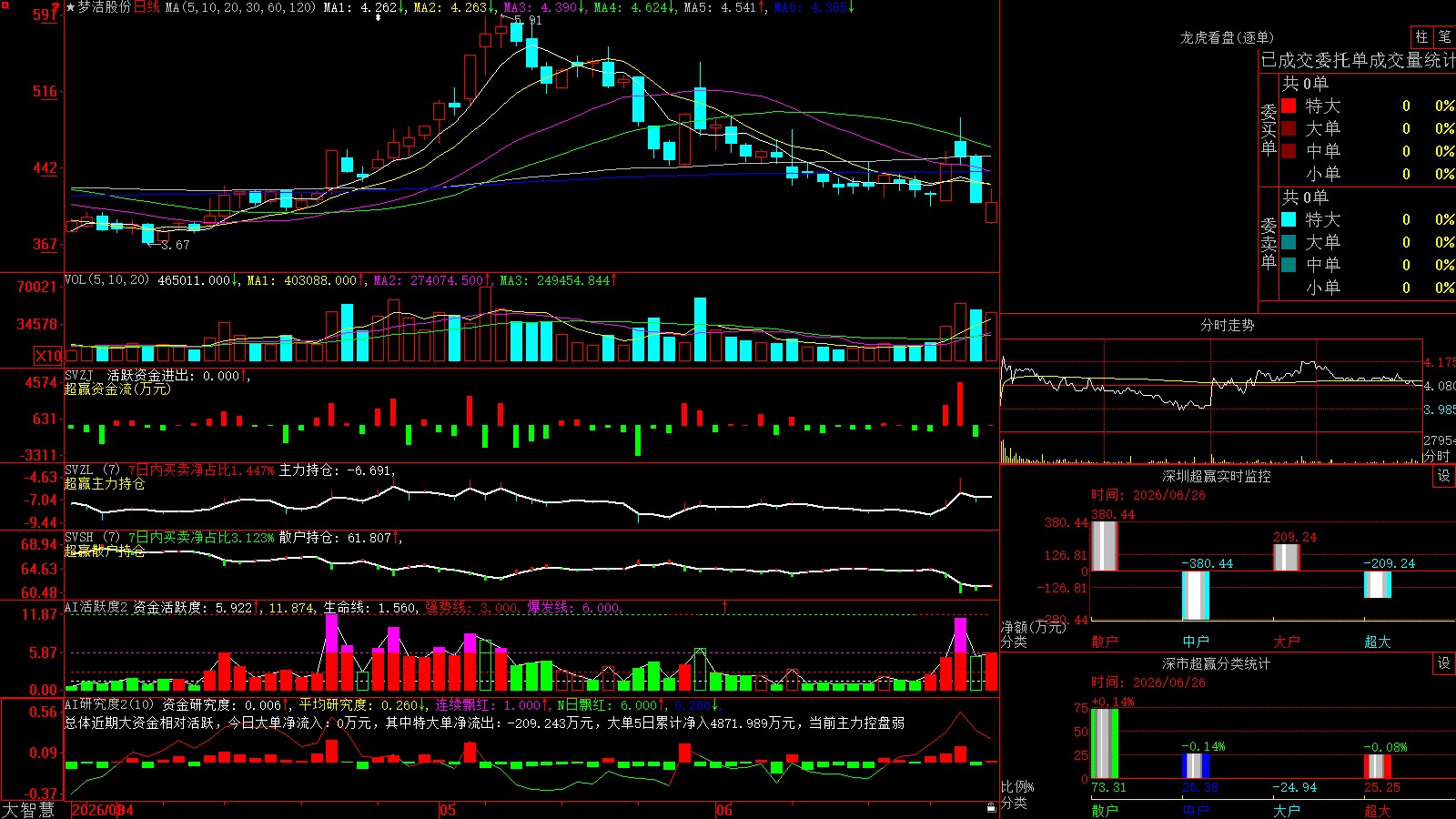Click the small red square icon at top-left corner

5,5
